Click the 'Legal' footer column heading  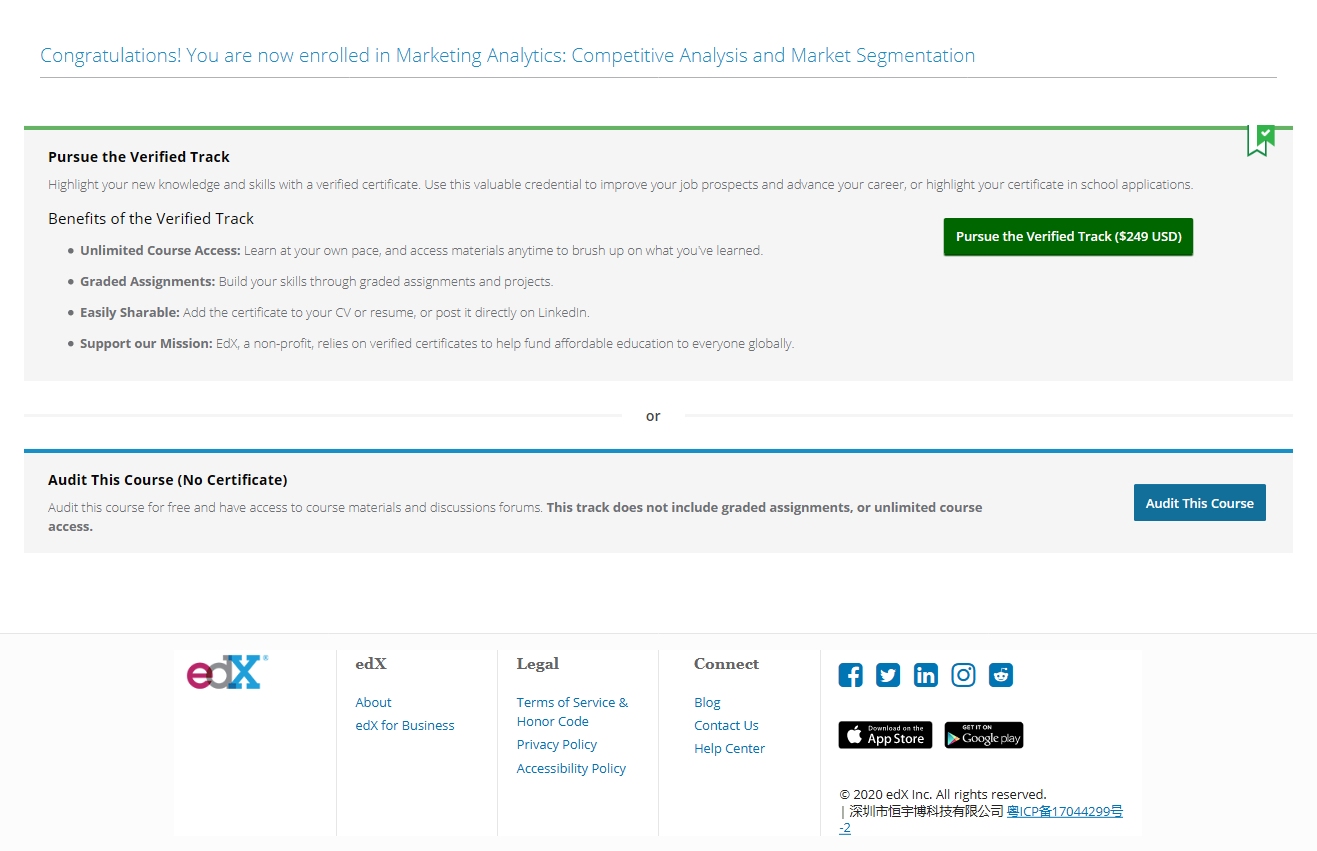click(538, 664)
